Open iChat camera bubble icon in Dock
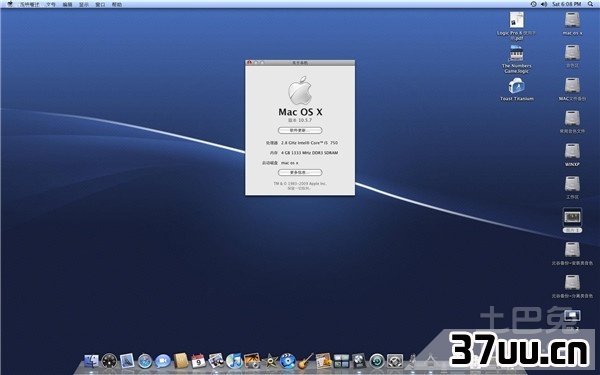Viewport: 600px width, 375px height. pyautogui.click(x=163, y=361)
